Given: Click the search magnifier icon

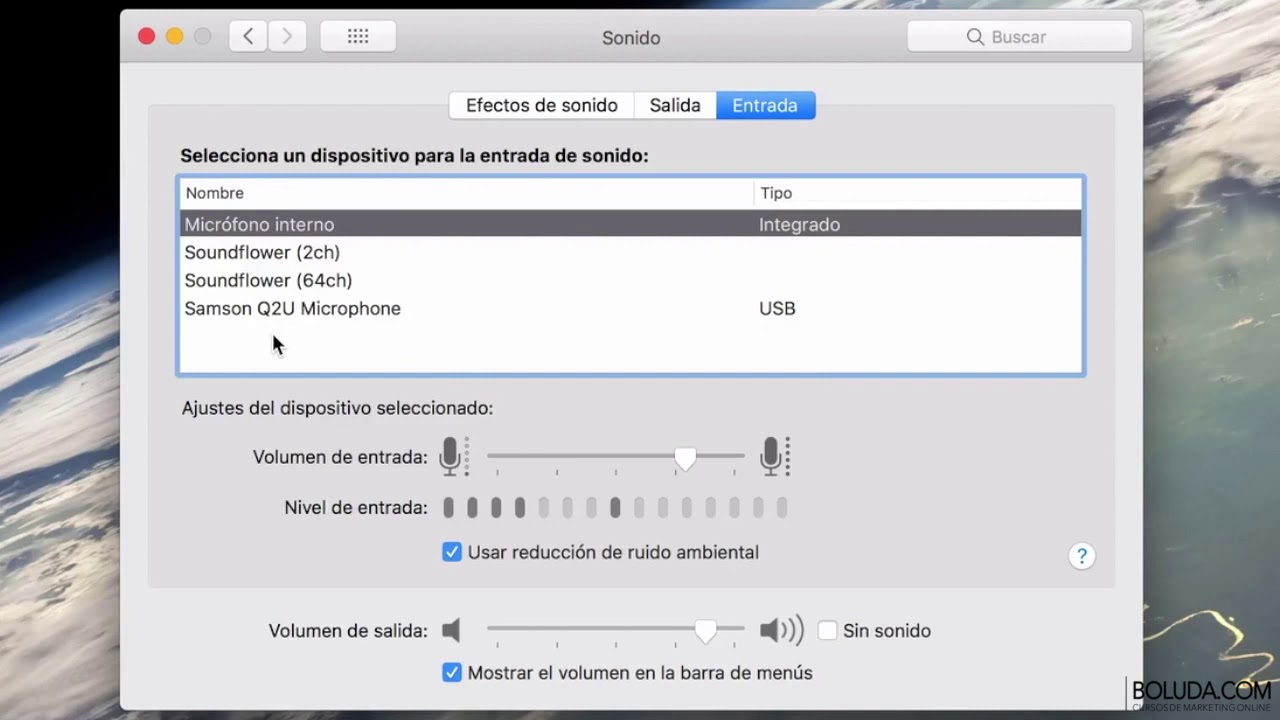Looking at the screenshot, I should click(975, 37).
